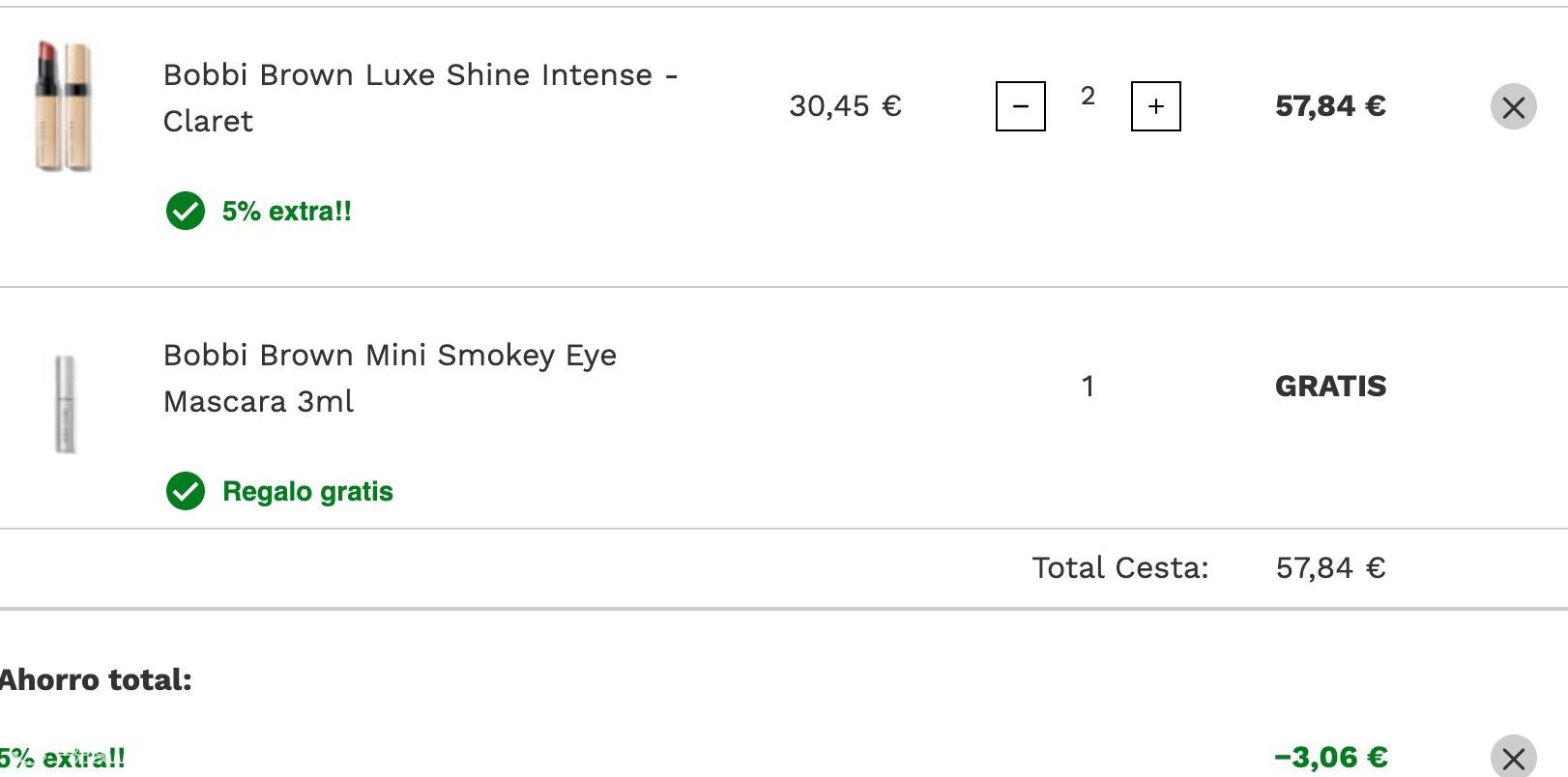Increase lipstick quantity with plus button

(1155, 106)
